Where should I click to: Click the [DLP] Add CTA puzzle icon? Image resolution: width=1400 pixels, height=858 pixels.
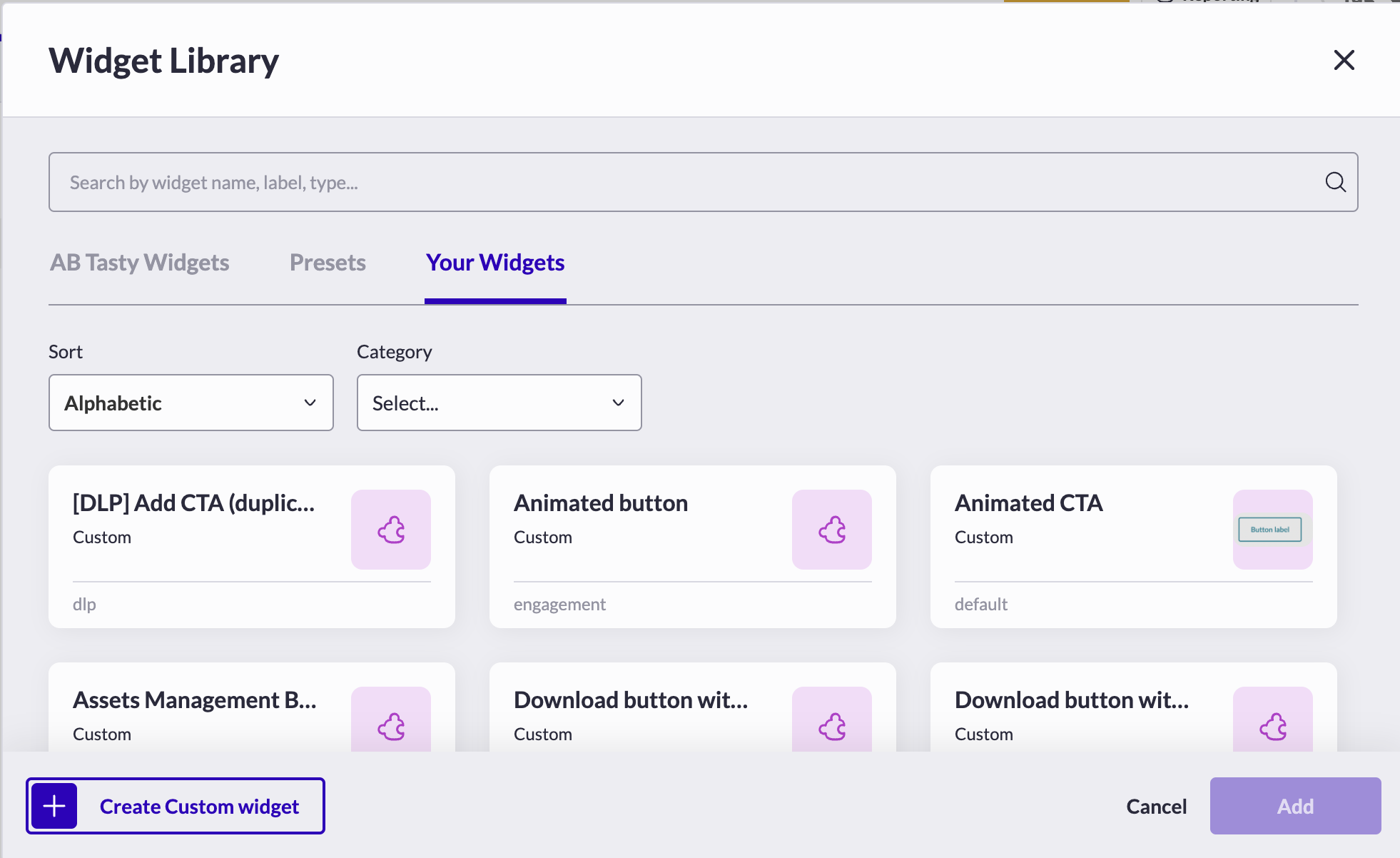[x=391, y=530]
